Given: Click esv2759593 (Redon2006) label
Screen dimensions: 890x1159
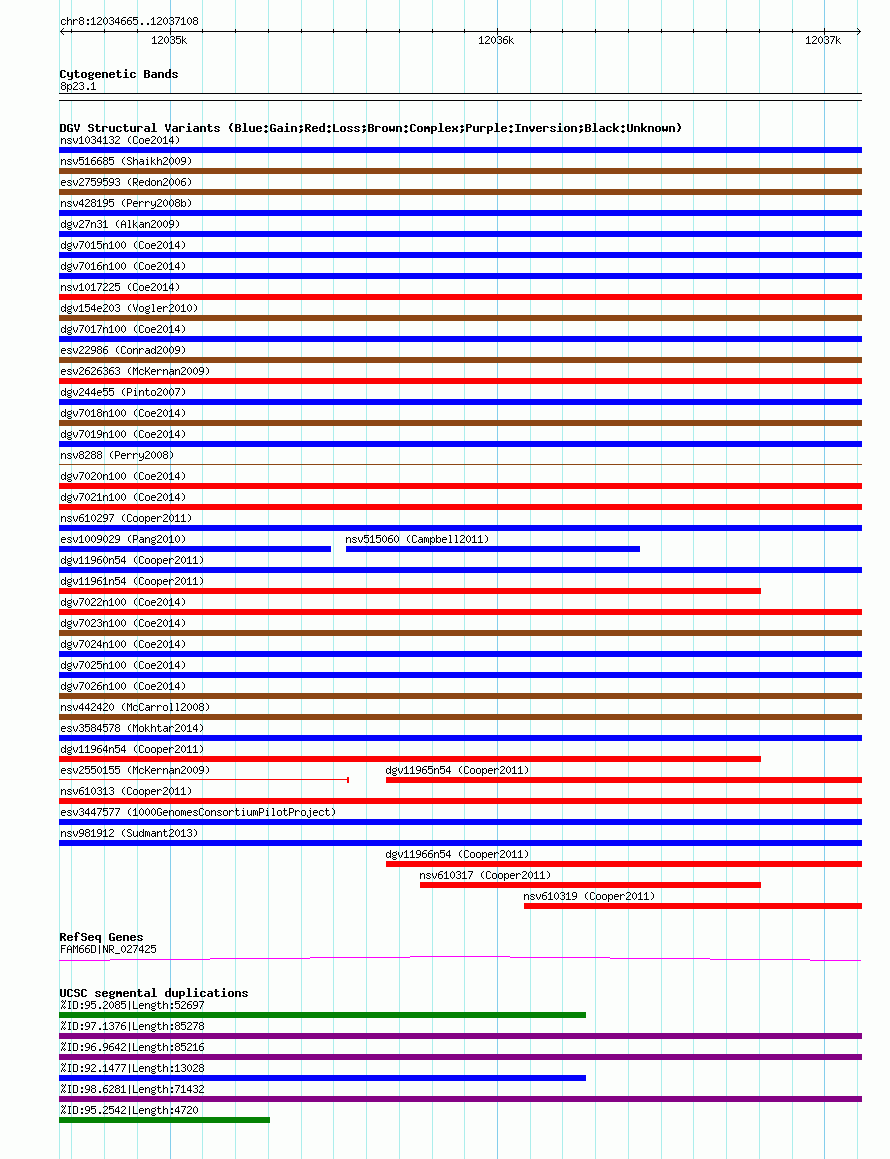Looking at the screenshot, I should click(126, 182).
